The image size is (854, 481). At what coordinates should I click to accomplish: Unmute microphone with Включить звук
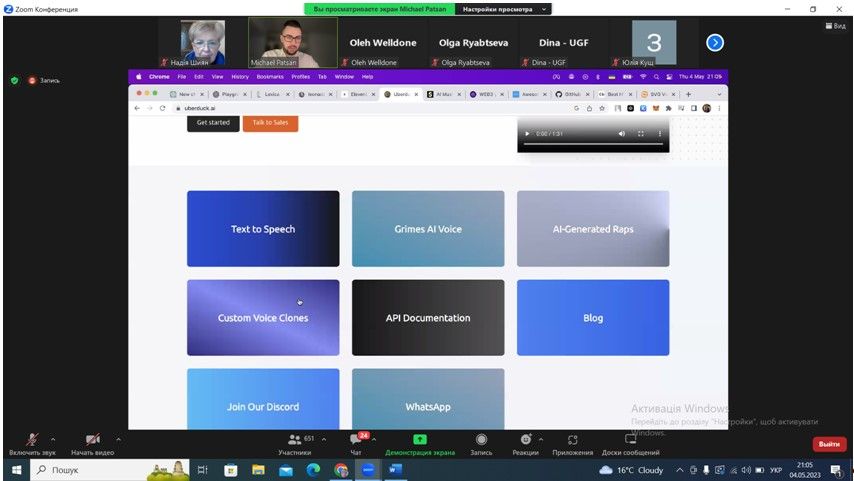[32, 440]
